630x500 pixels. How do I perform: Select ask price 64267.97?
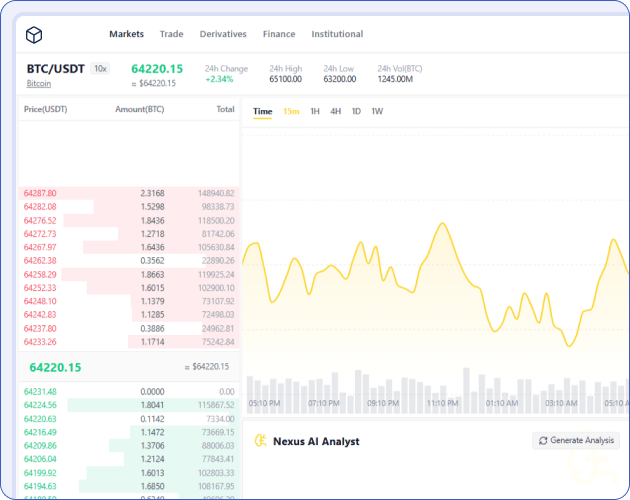pyautogui.click(x=40, y=247)
